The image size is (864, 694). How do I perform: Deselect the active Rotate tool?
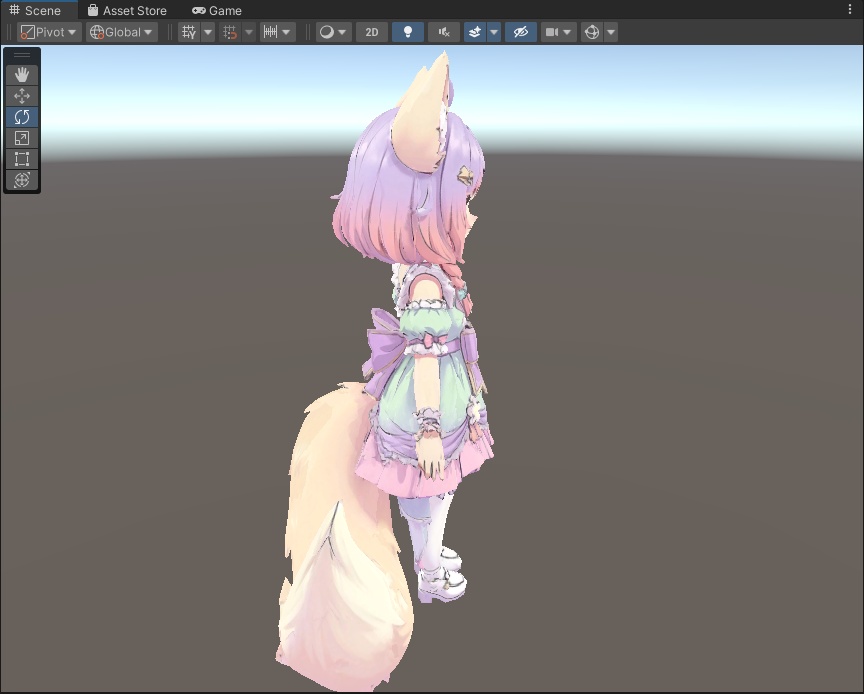(x=22, y=117)
